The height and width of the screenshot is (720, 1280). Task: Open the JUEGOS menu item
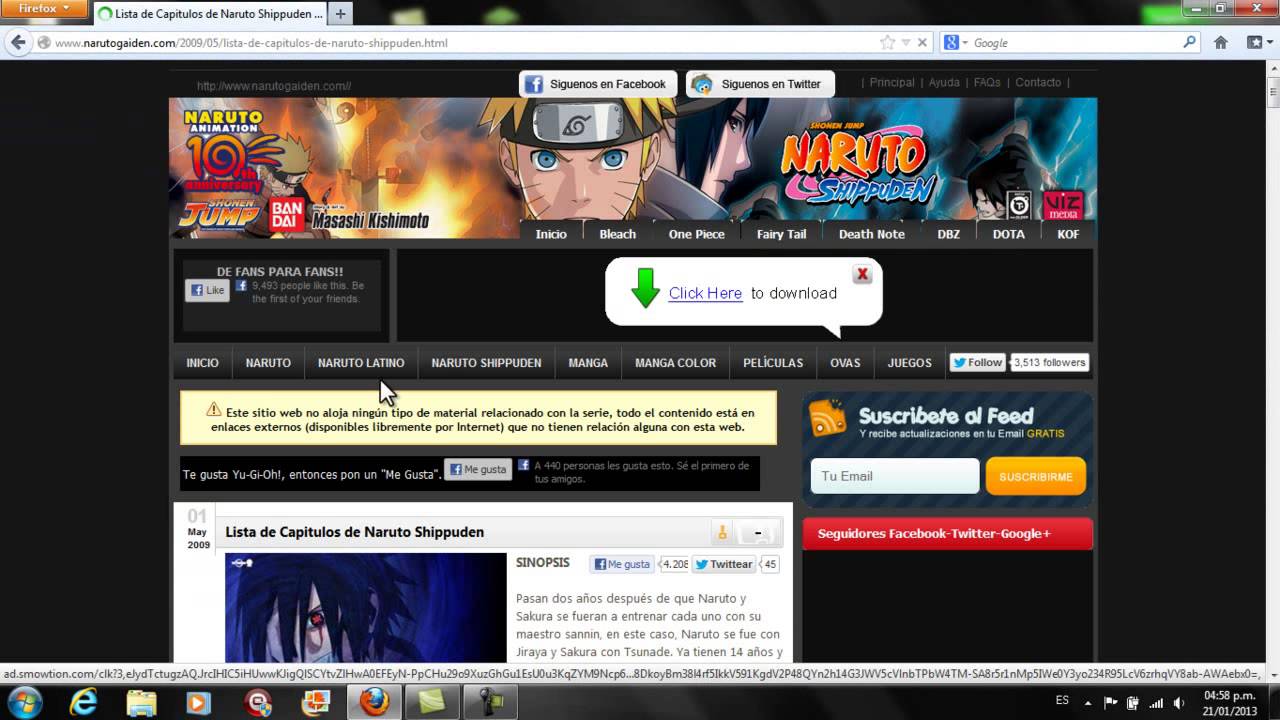click(909, 363)
